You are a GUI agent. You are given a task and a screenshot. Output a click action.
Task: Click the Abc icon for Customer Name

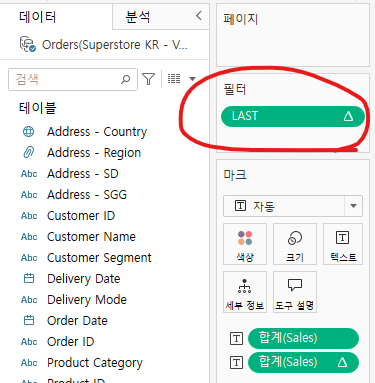click(x=29, y=237)
